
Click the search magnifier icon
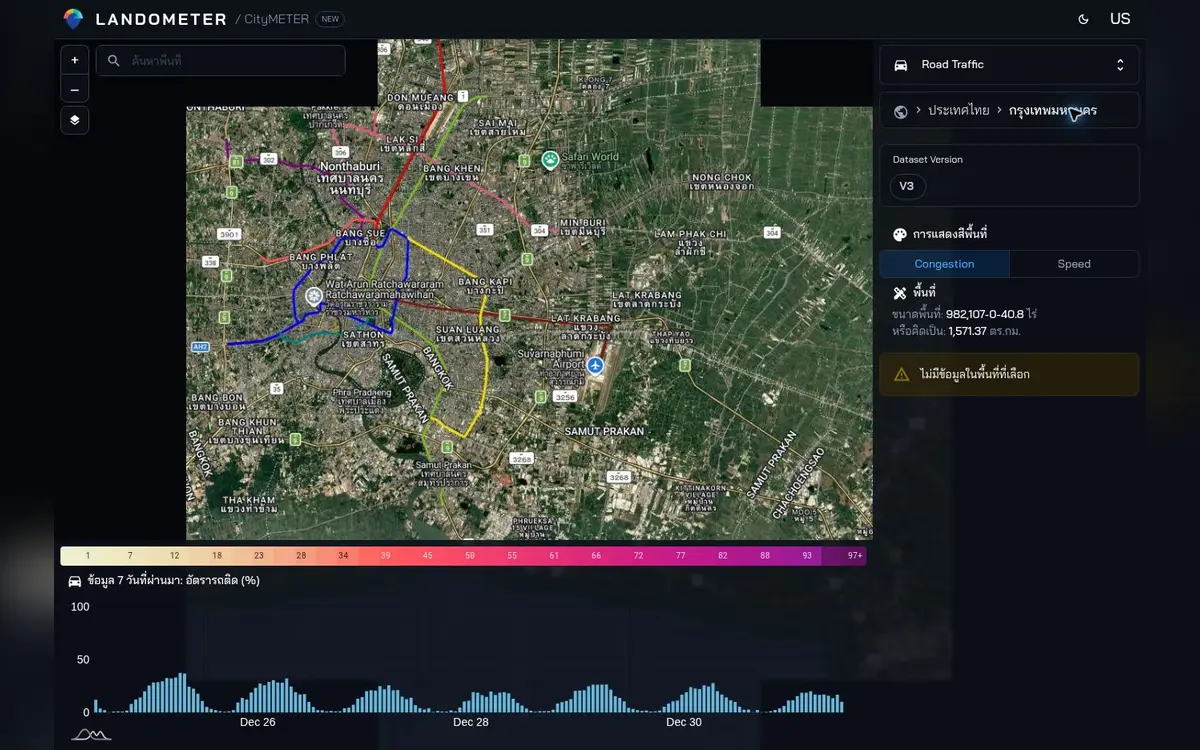pos(114,61)
